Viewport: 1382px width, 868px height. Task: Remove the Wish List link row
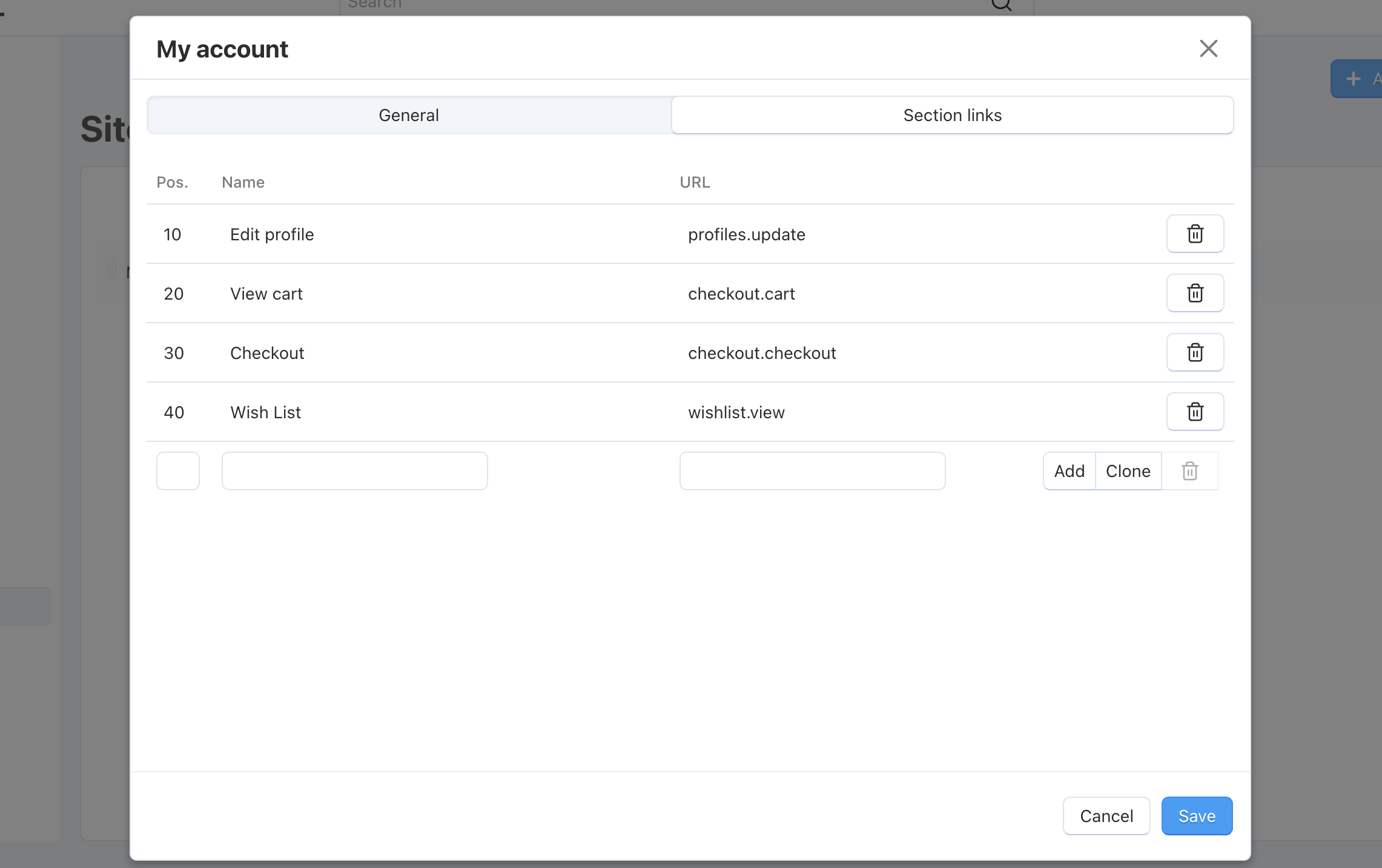(1195, 412)
